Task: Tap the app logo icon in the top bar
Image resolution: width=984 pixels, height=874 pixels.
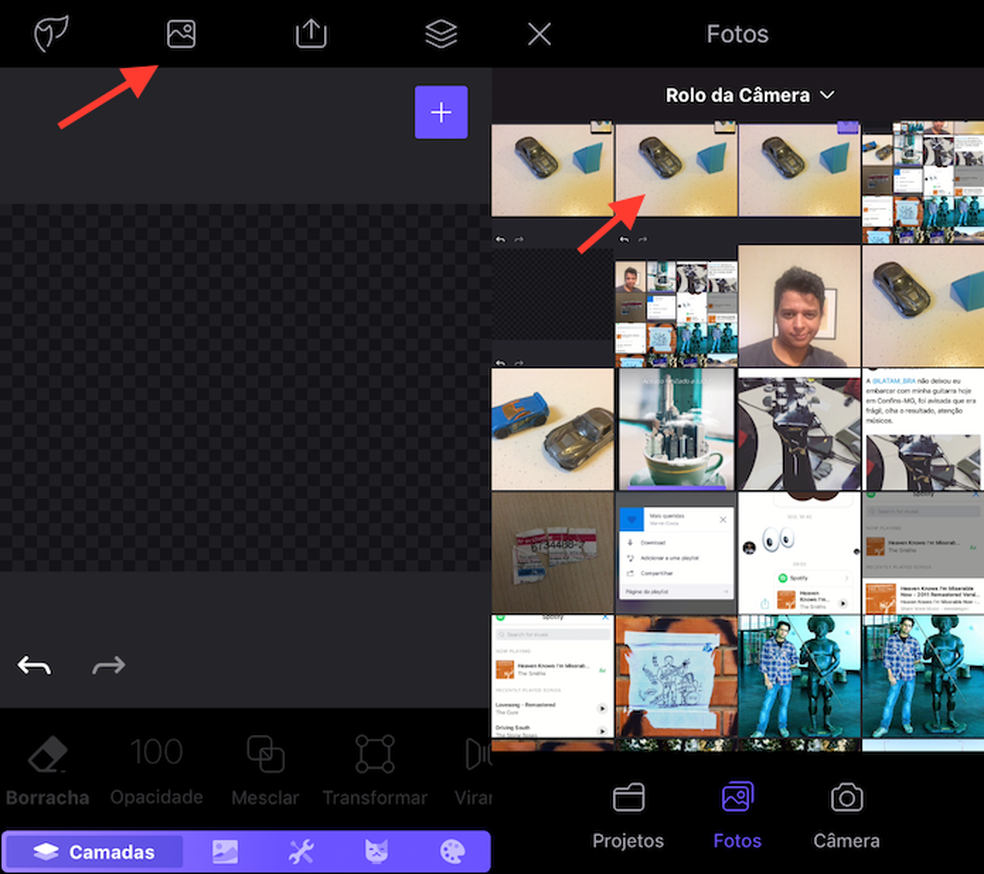Action: click(51, 34)
